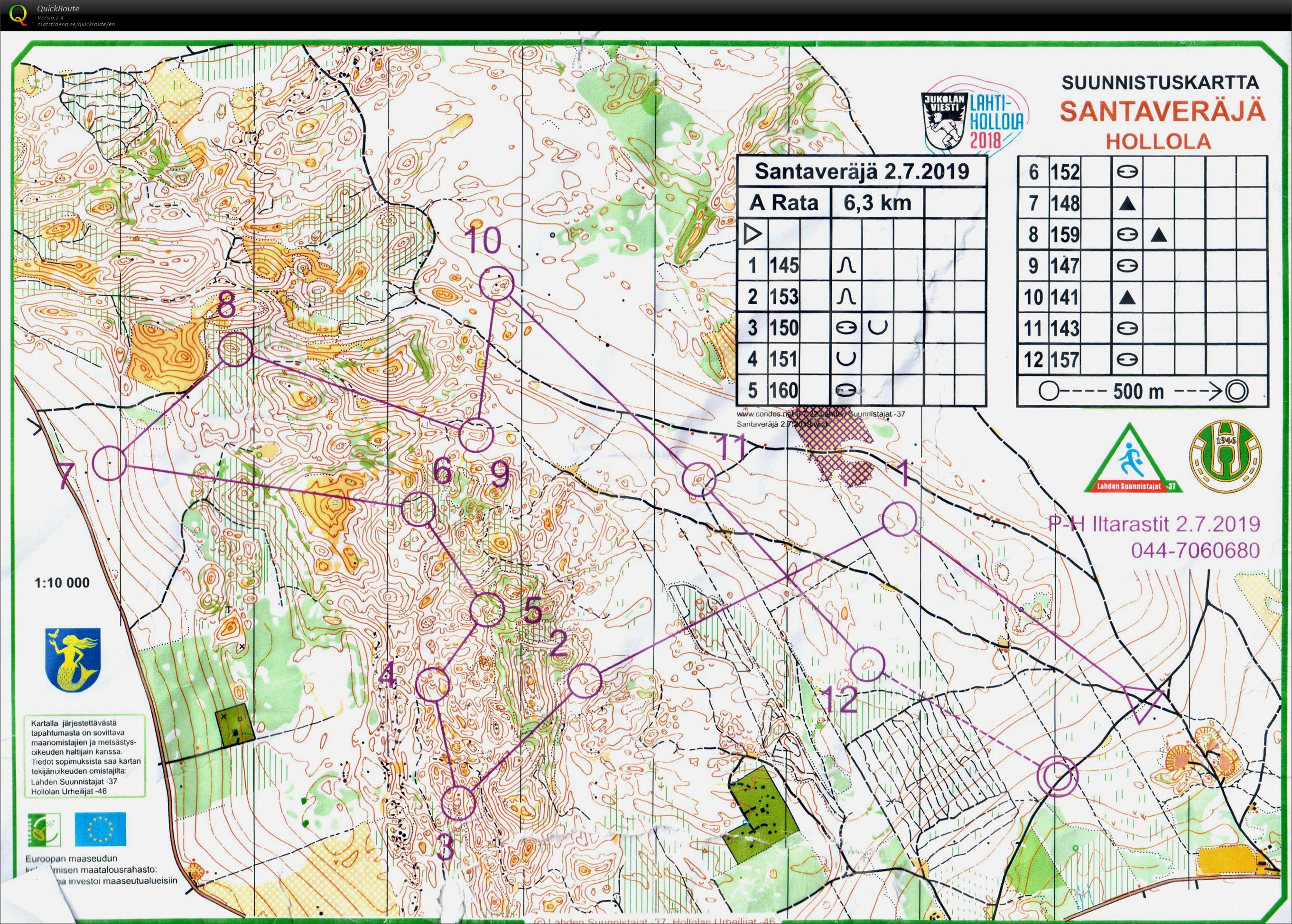Click the '6,3 km' course length cell
This screenshot has width=1292, height=924.
[x=877, y=203]
